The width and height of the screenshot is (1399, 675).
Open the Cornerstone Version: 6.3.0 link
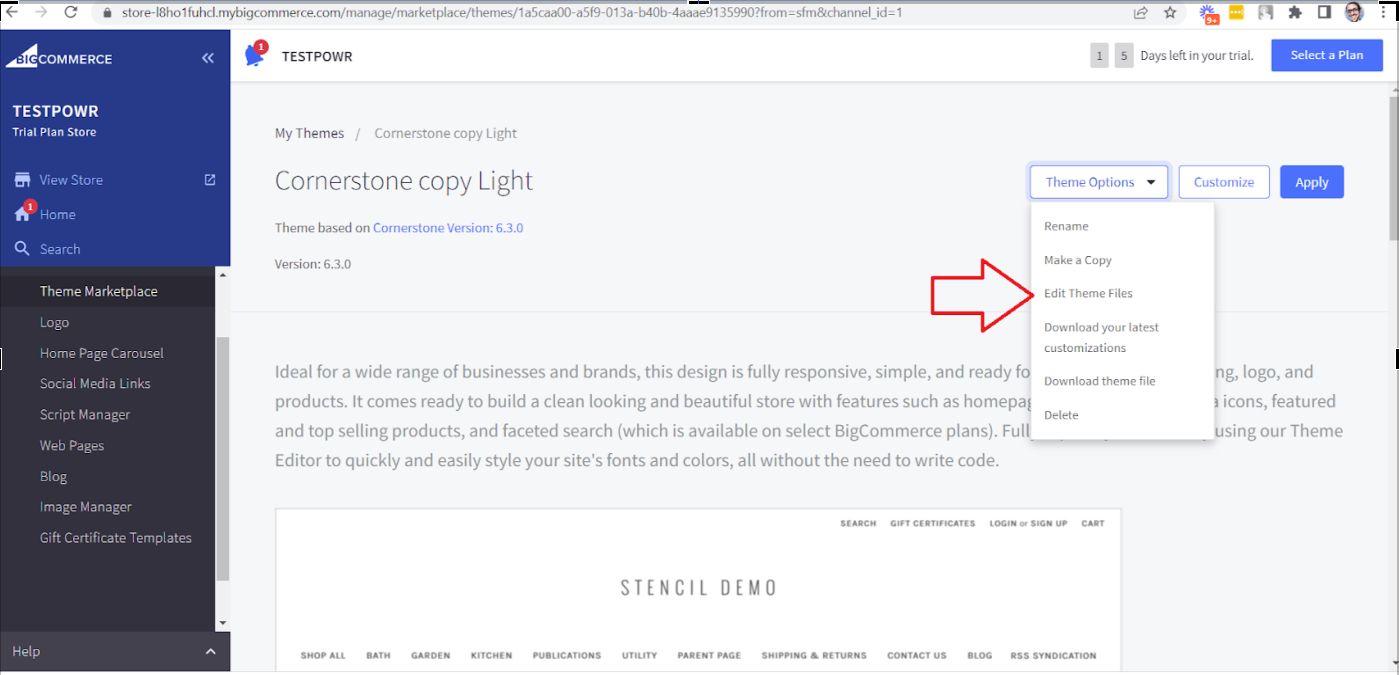click(448, 228)
